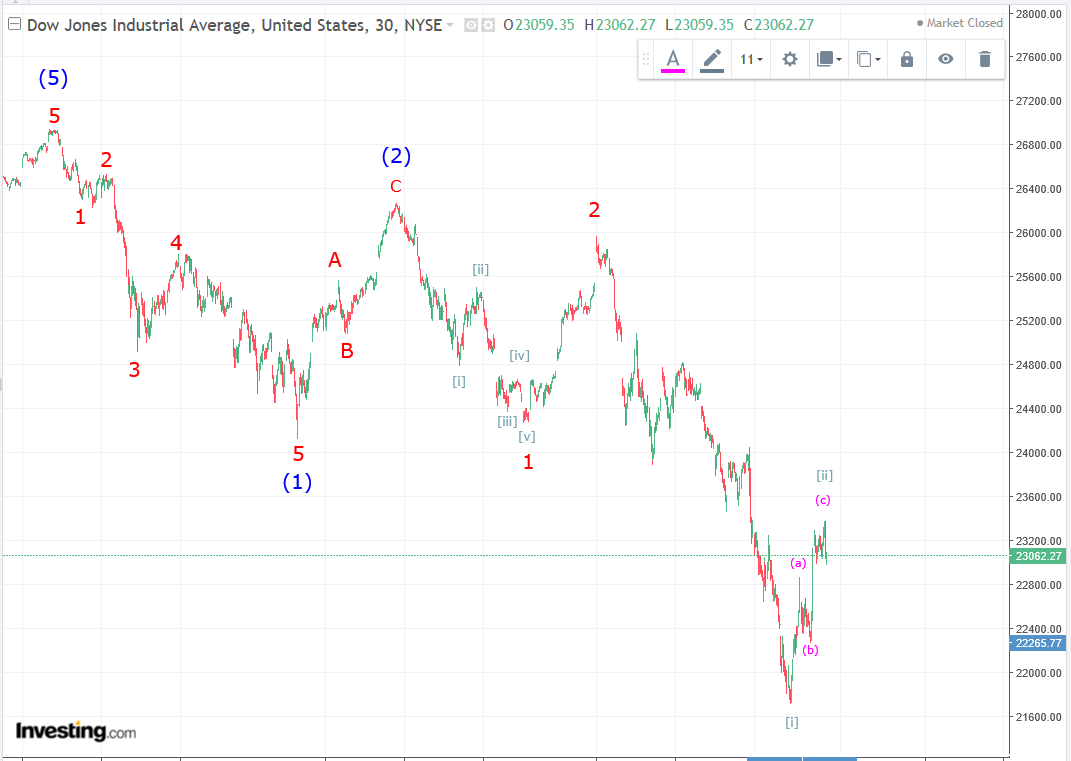Viewport: 1071px width, 761px height.
Task: Select the magenta (b) label
Action: pos(810,650)
